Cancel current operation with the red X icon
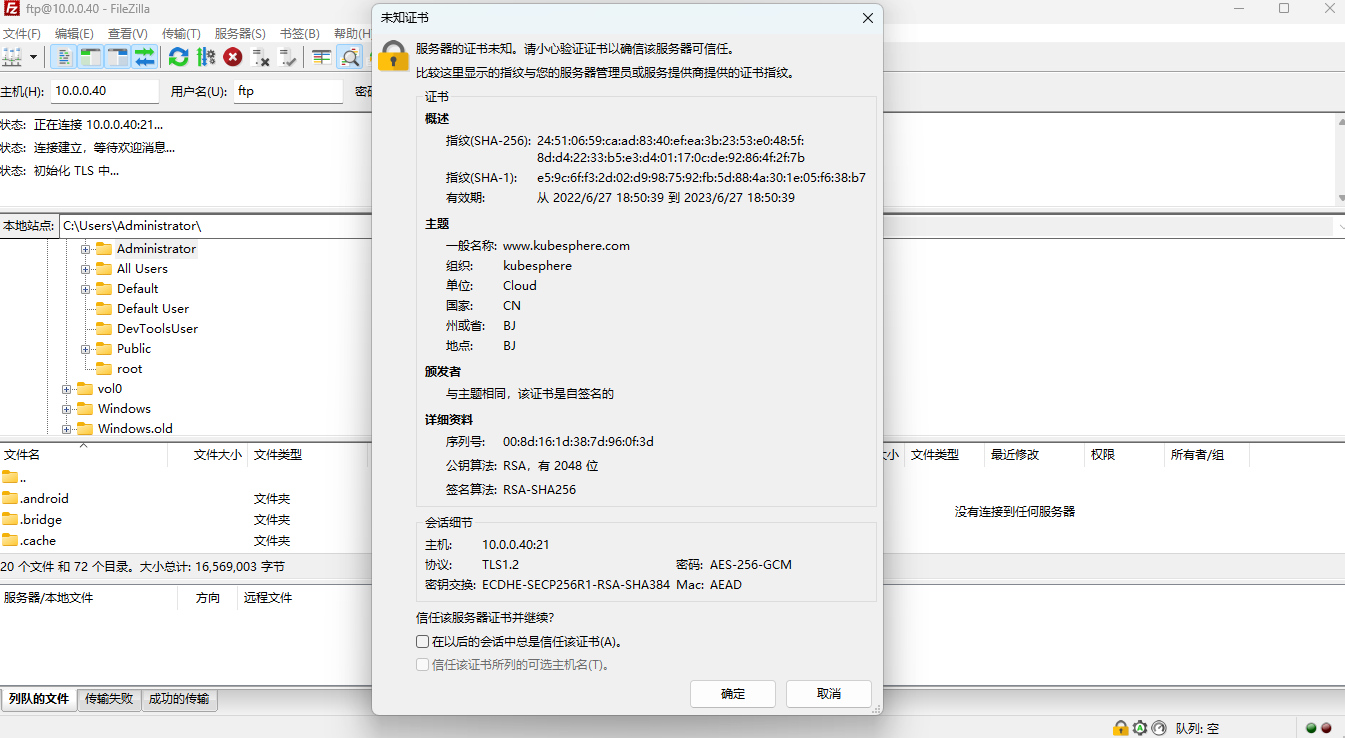 (233, 57)
